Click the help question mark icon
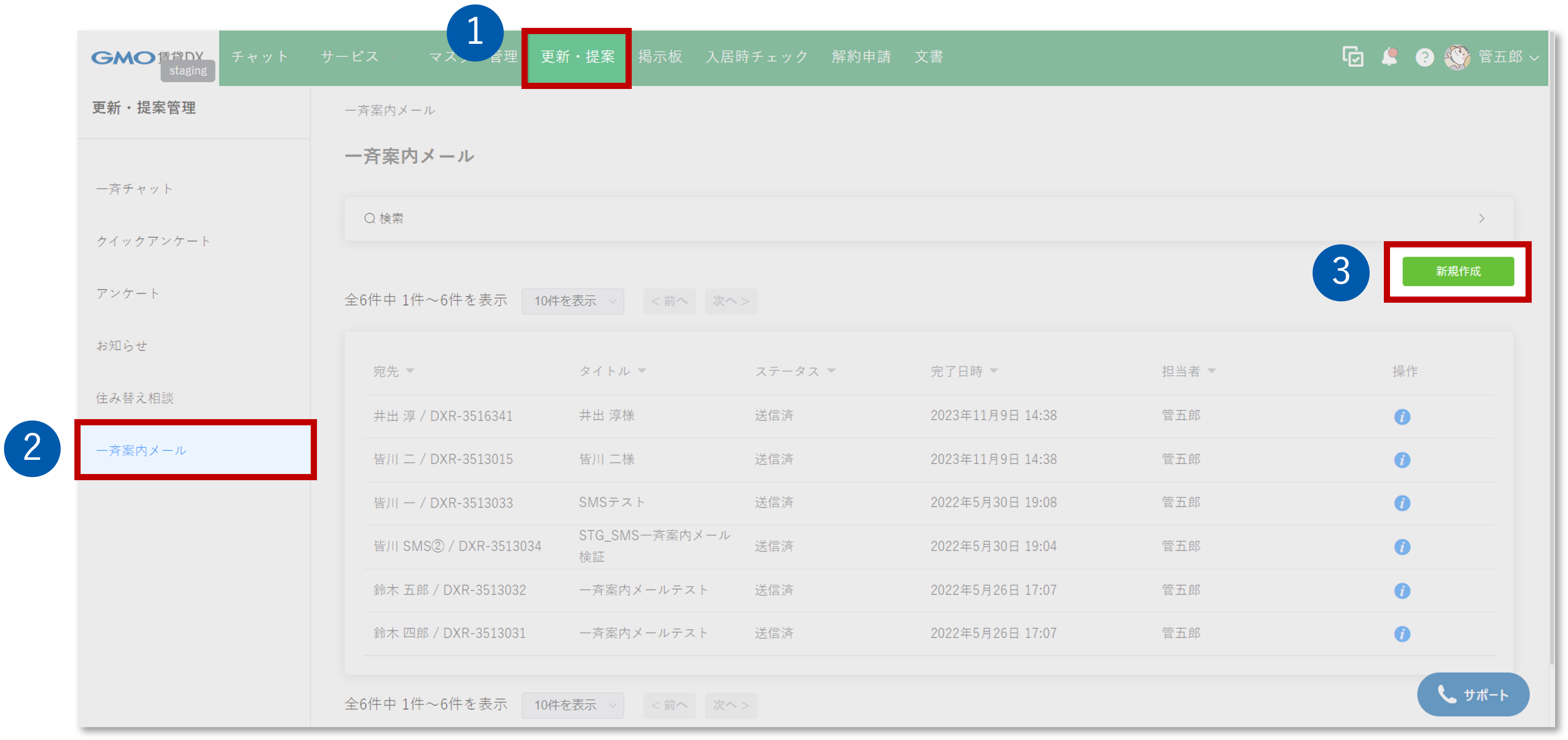 click(x=1425, y=57)
